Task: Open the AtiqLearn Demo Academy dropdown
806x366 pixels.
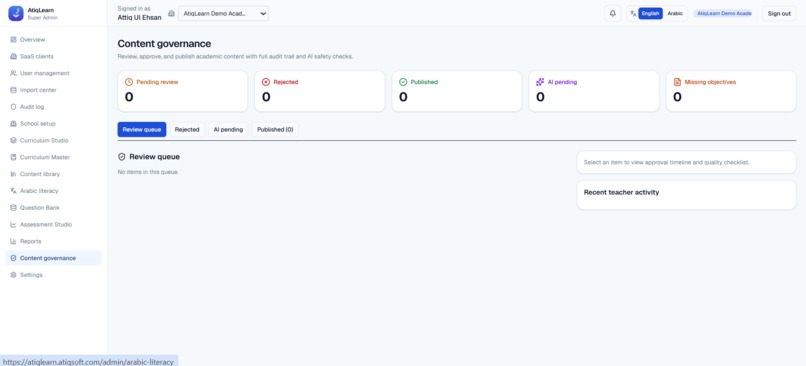Action: pyautogui.click(x=224, y=13)
